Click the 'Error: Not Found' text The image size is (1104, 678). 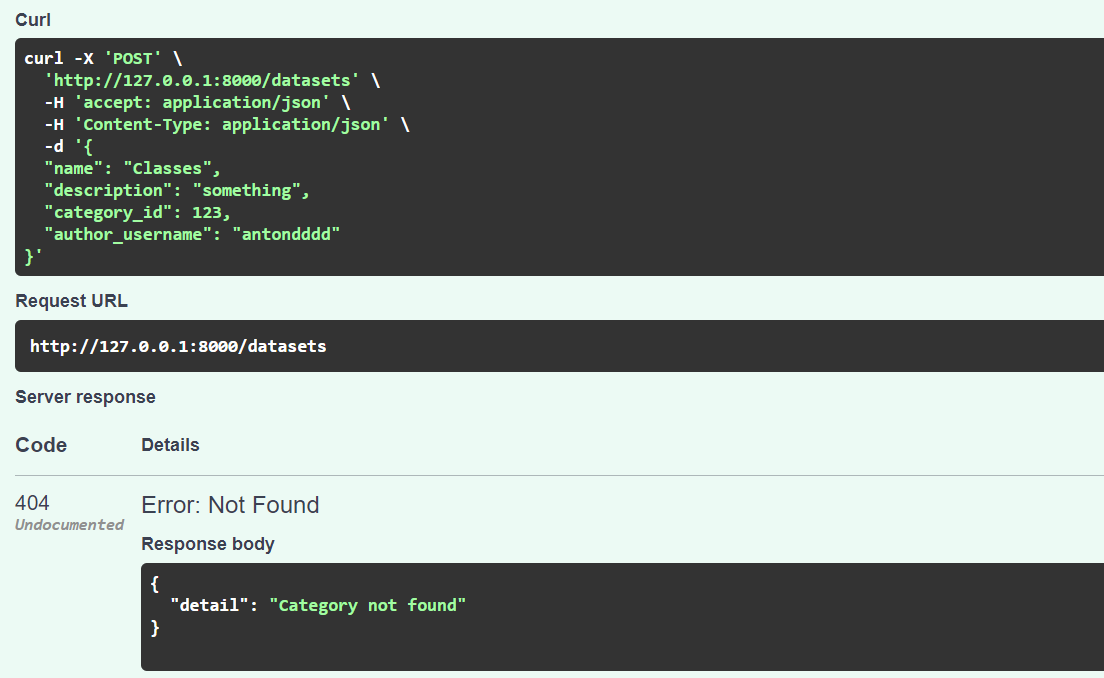(x=230, y=505)
